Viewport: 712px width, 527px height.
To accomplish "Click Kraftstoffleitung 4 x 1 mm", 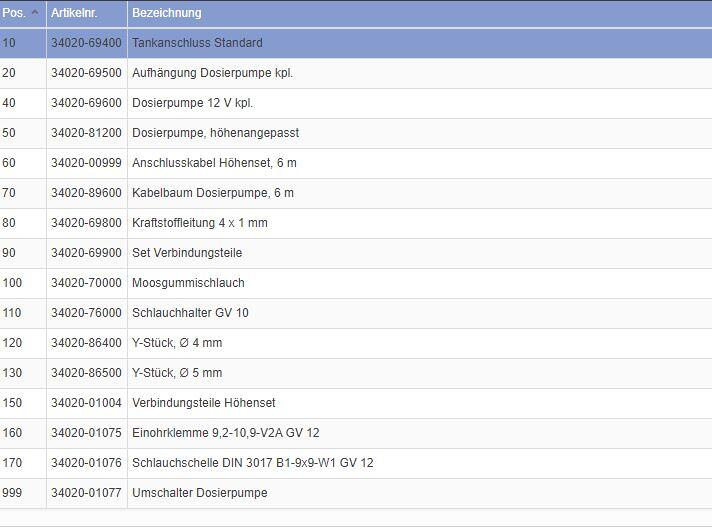I will coord(199,223).
